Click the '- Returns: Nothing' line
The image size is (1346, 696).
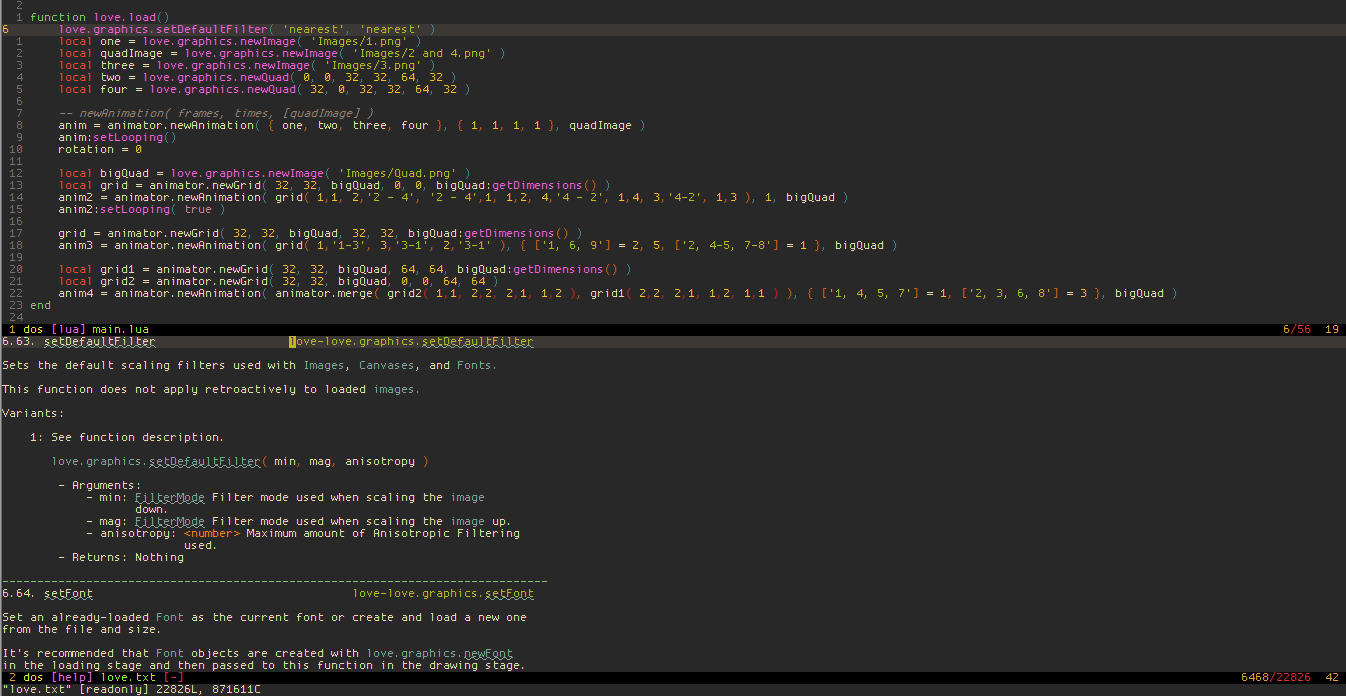(x=121, y=558)
